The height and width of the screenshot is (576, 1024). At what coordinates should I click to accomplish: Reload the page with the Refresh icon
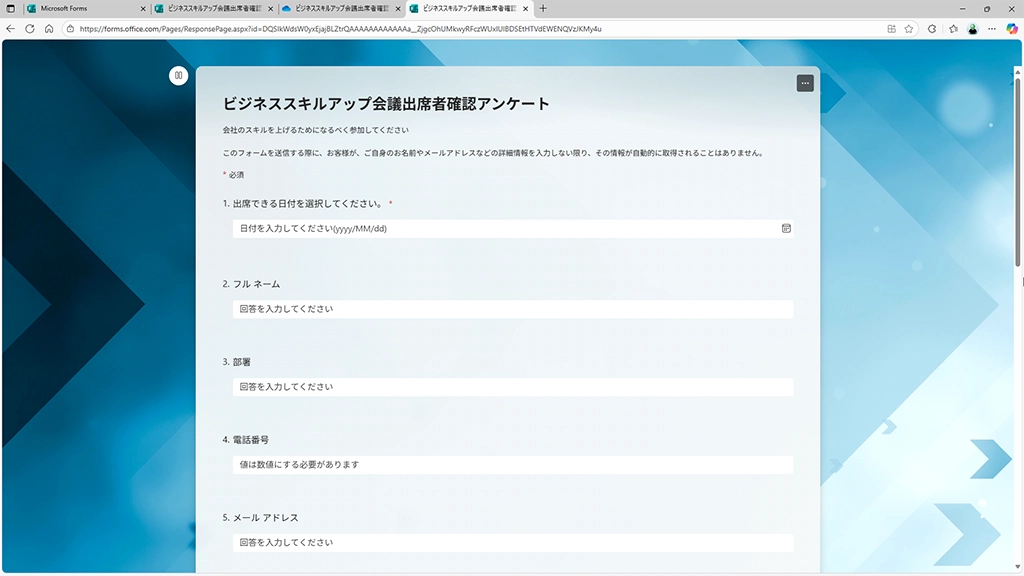tap(30, 29)
